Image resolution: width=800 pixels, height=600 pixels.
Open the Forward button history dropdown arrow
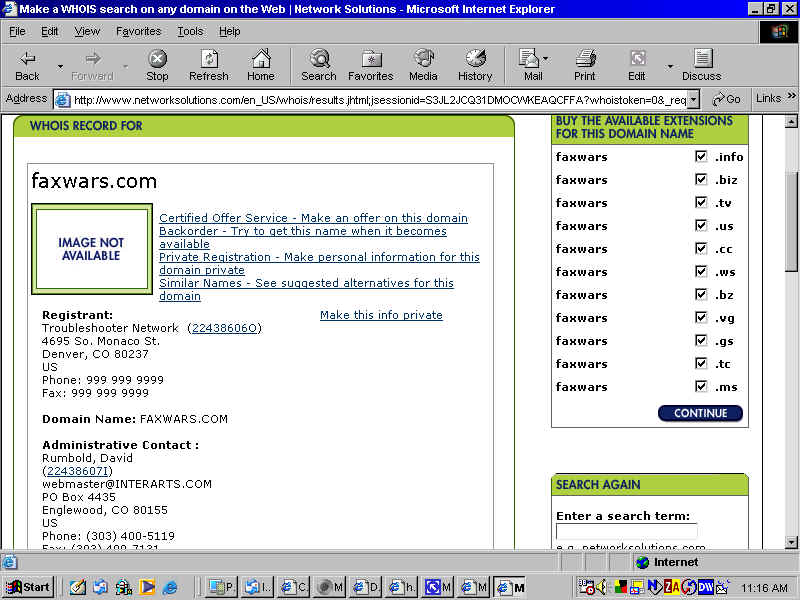[x=126, y=66]
